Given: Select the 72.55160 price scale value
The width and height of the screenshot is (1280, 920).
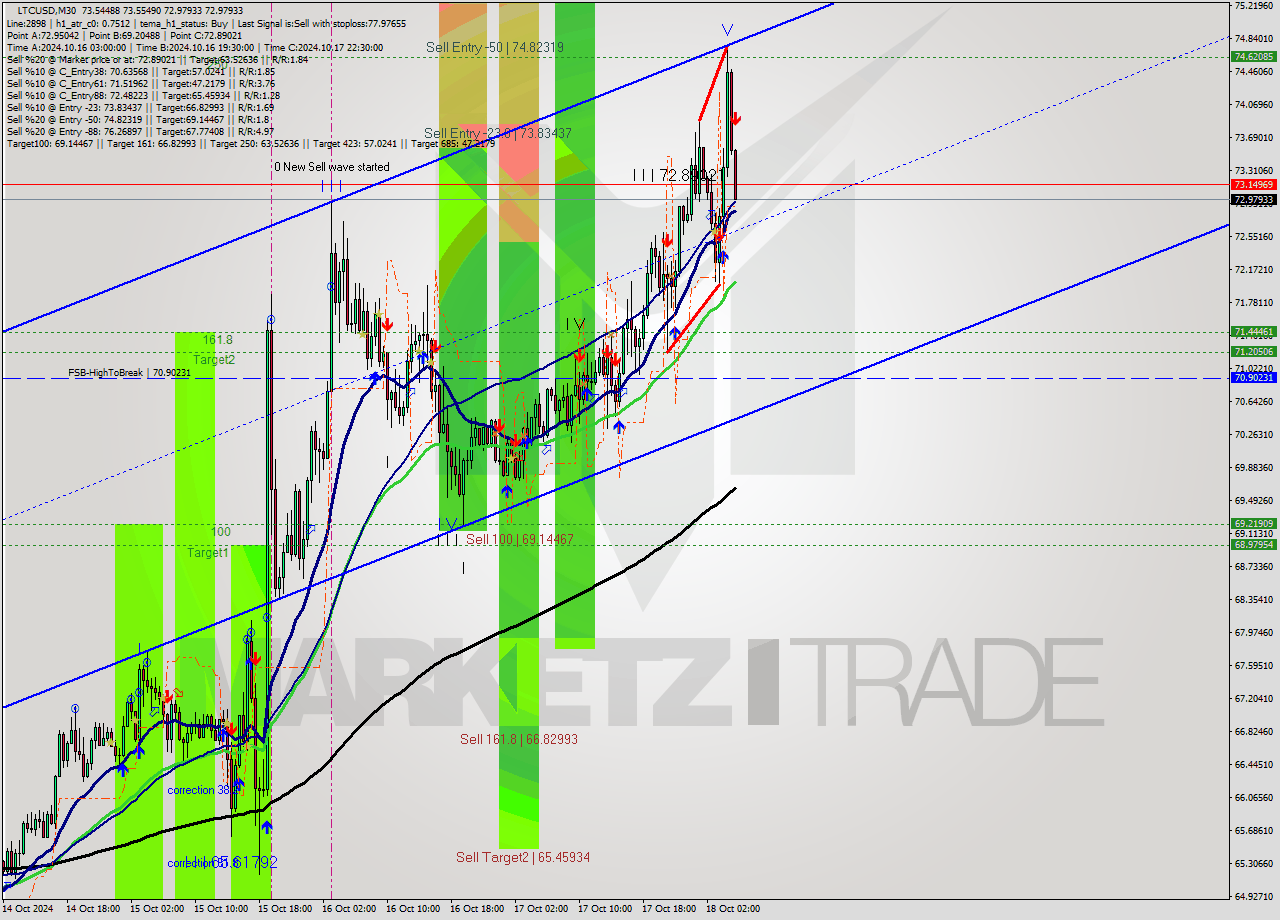Looking at the screenshot, I should coord(1254,237).
